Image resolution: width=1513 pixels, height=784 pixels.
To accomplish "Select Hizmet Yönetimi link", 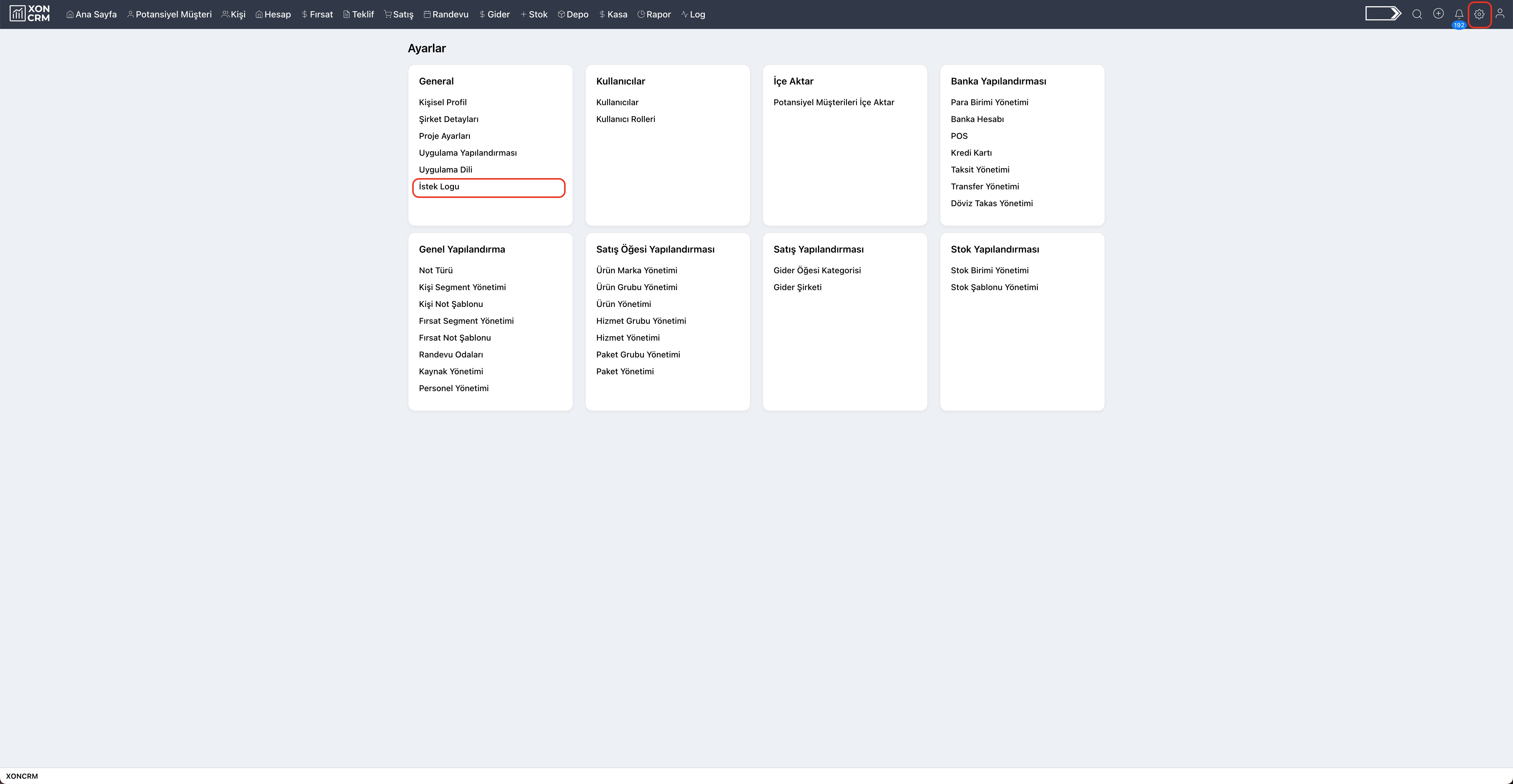I will point(628,338).
